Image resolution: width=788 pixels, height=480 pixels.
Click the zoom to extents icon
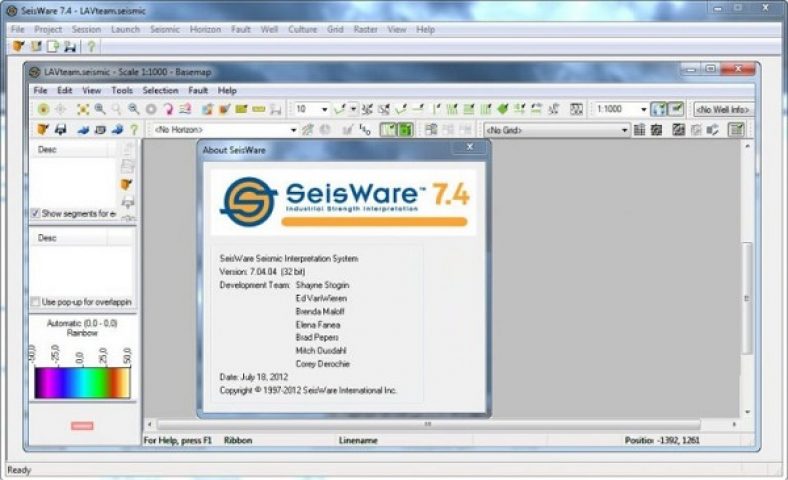tap(83, 109)
